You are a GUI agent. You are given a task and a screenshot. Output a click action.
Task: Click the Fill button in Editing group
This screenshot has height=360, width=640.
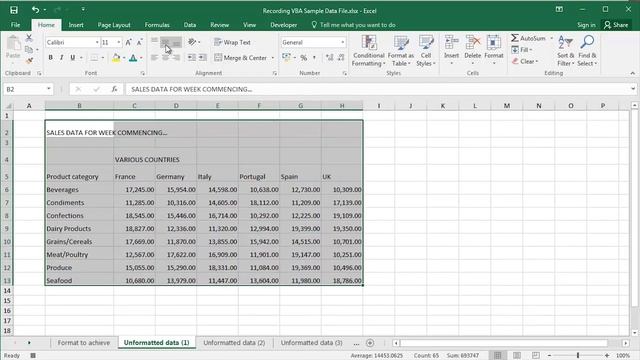pyautogui.click(x=521, y=49)
